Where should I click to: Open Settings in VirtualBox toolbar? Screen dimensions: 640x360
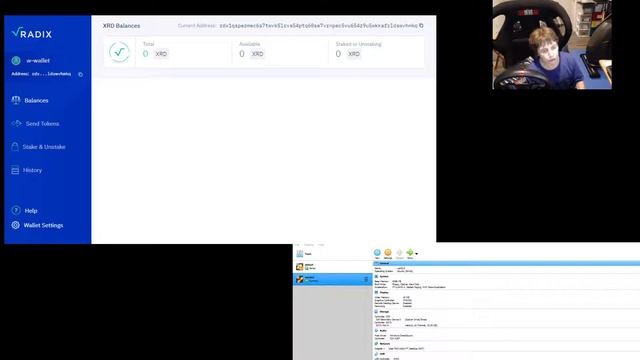coord(388,253)
